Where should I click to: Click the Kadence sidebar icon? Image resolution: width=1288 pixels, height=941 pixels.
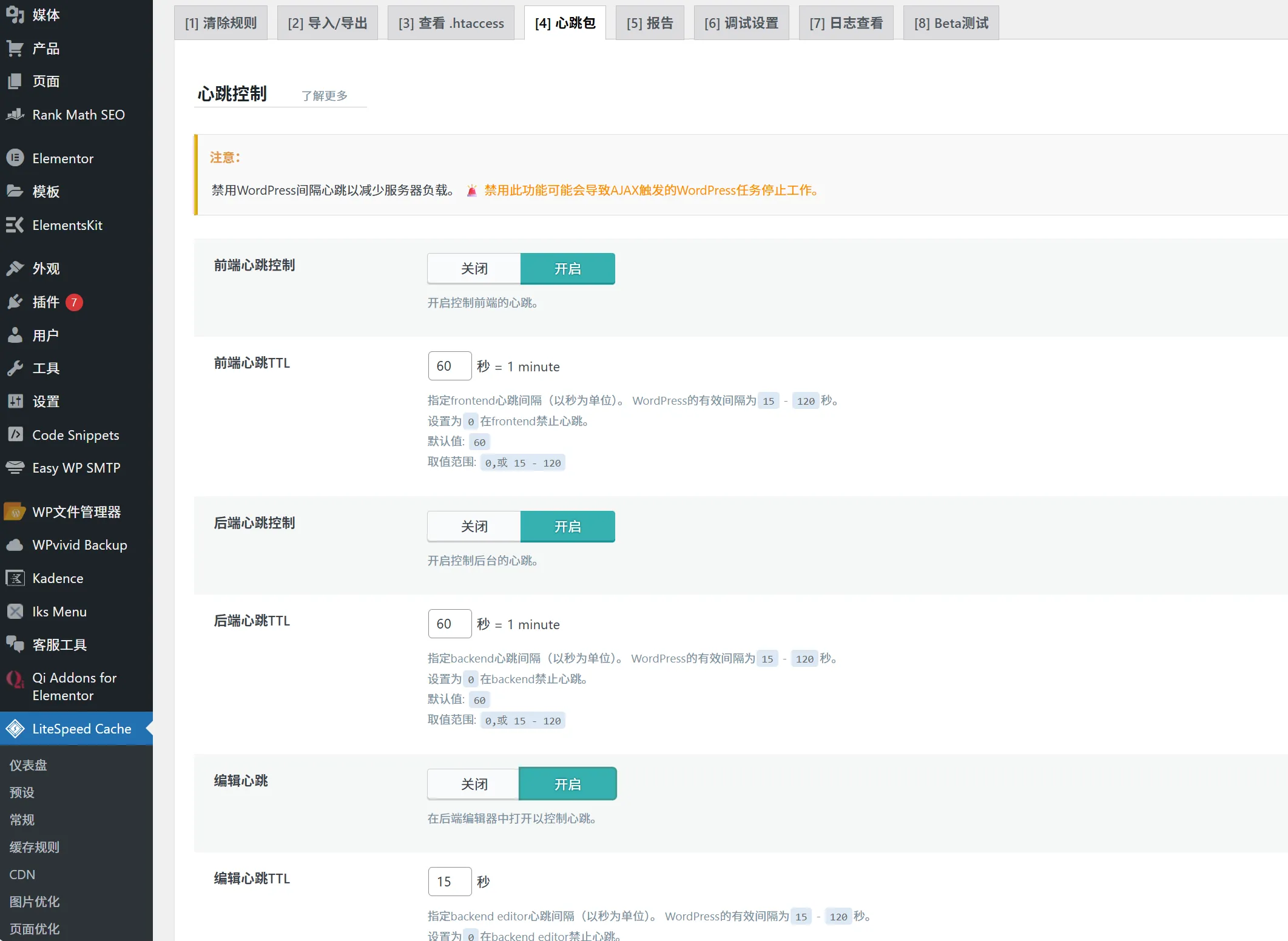pos(15,578)
